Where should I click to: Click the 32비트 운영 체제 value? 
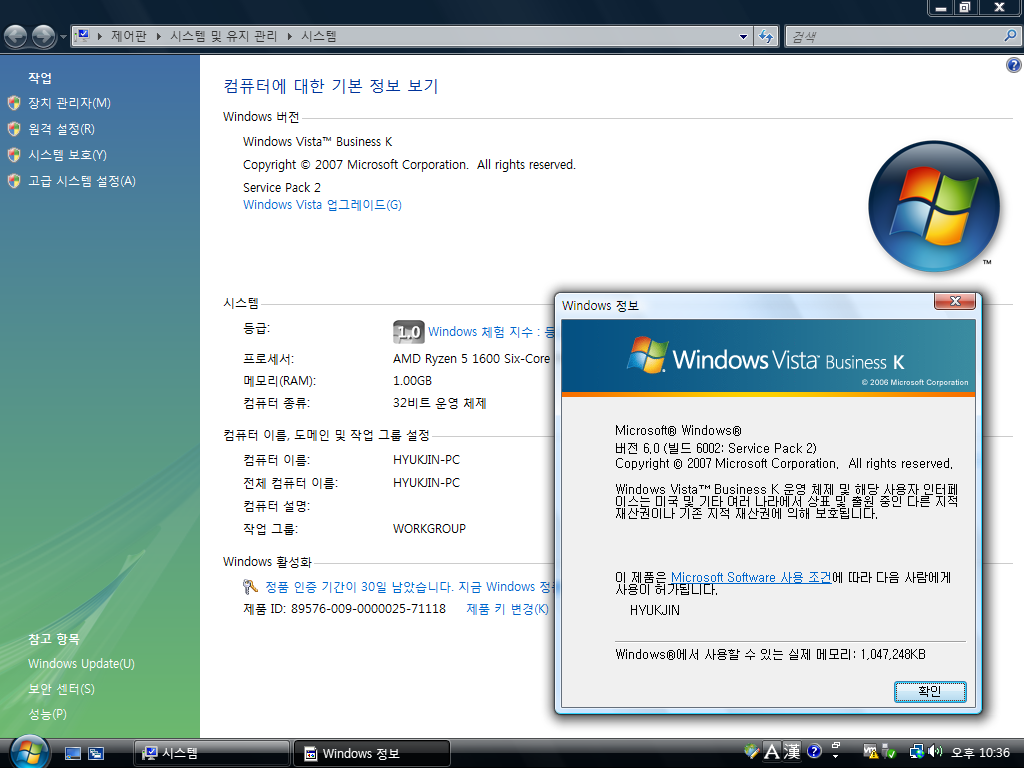(440, 403)
